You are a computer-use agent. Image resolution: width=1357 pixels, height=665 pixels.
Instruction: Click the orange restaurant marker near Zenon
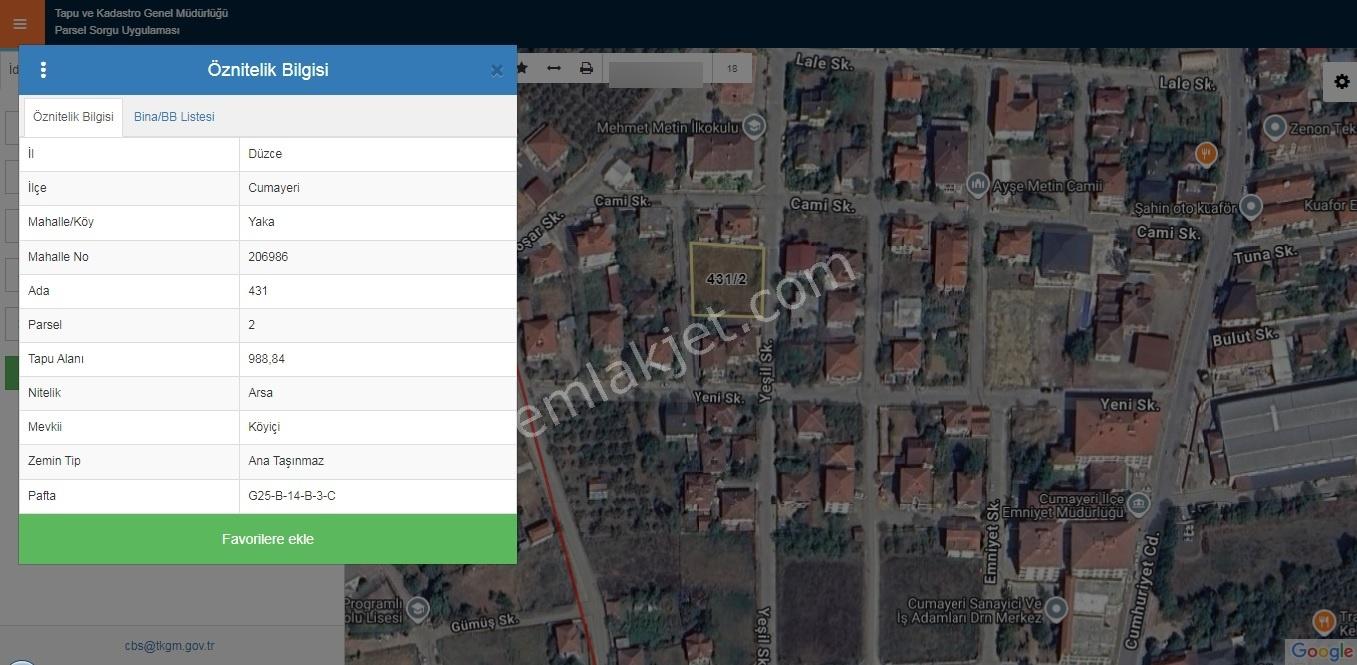(1206, 153)
